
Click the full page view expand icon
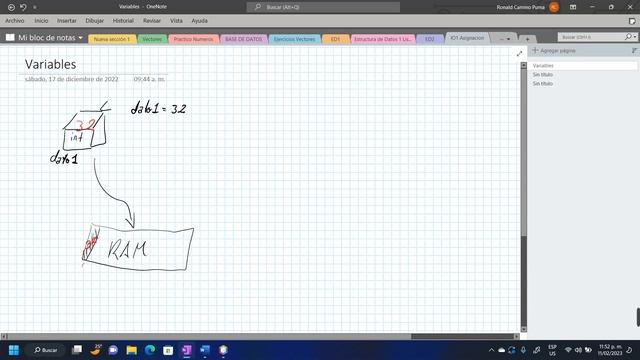pos(519,54)
